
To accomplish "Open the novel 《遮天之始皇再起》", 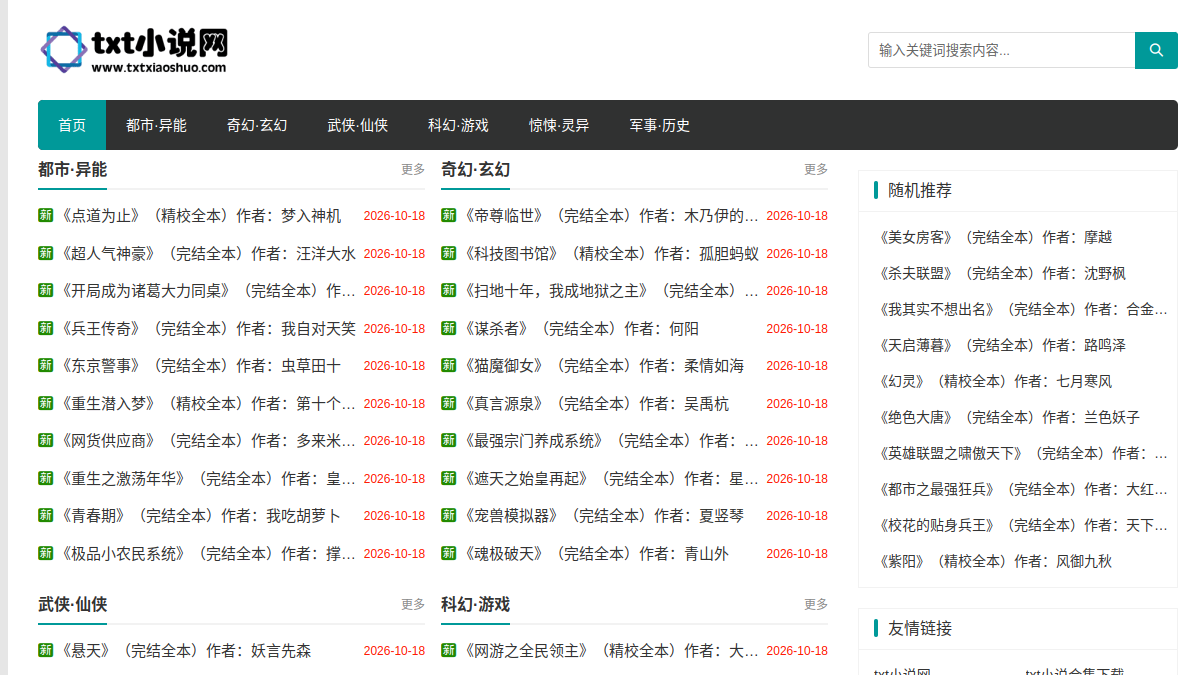I will pyautogui.click(x=610, y=478).
